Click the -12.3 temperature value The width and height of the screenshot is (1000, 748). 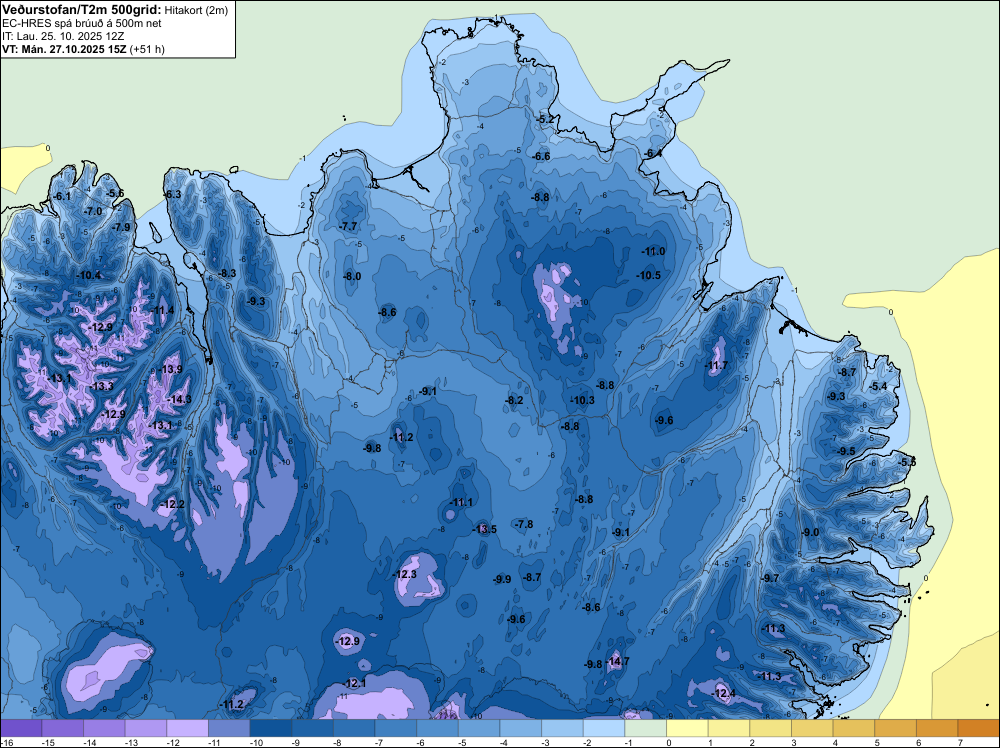coord(404,575)
